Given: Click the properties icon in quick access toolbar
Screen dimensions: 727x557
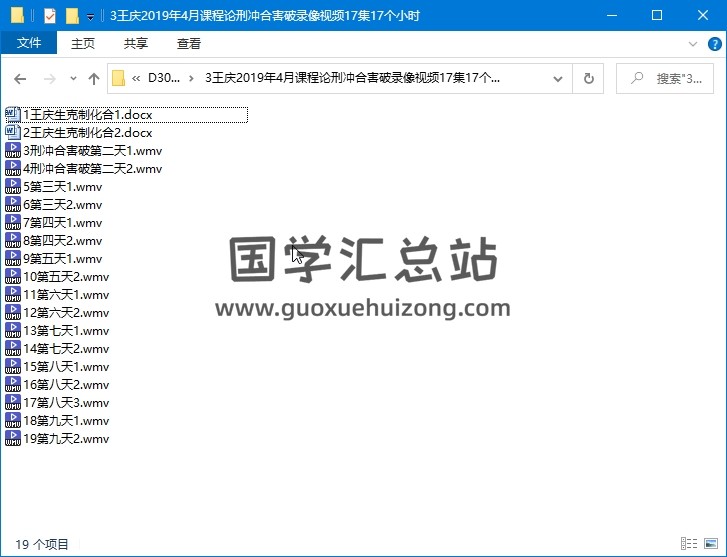Looking at the screenshot, I should 50,16.
